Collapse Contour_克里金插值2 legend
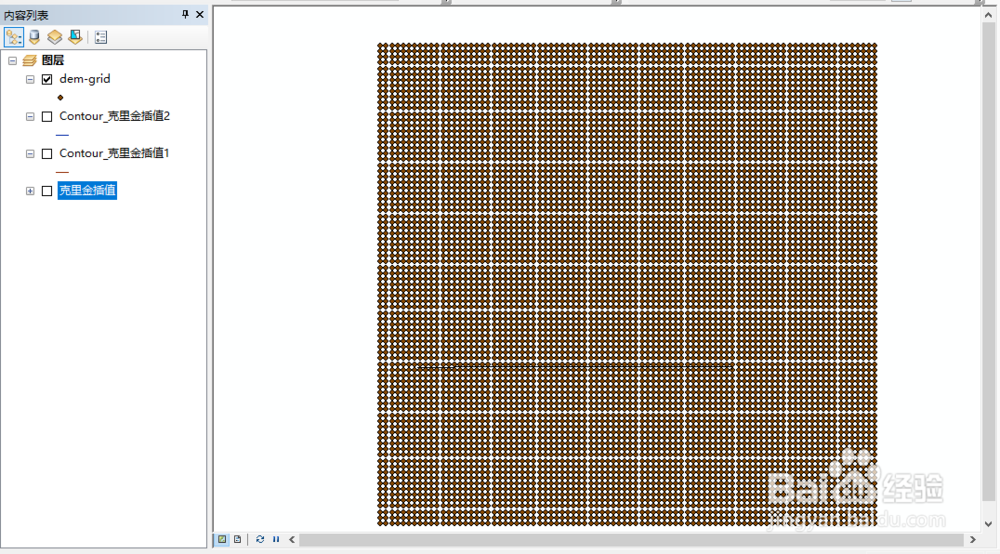 coord(30,117)
